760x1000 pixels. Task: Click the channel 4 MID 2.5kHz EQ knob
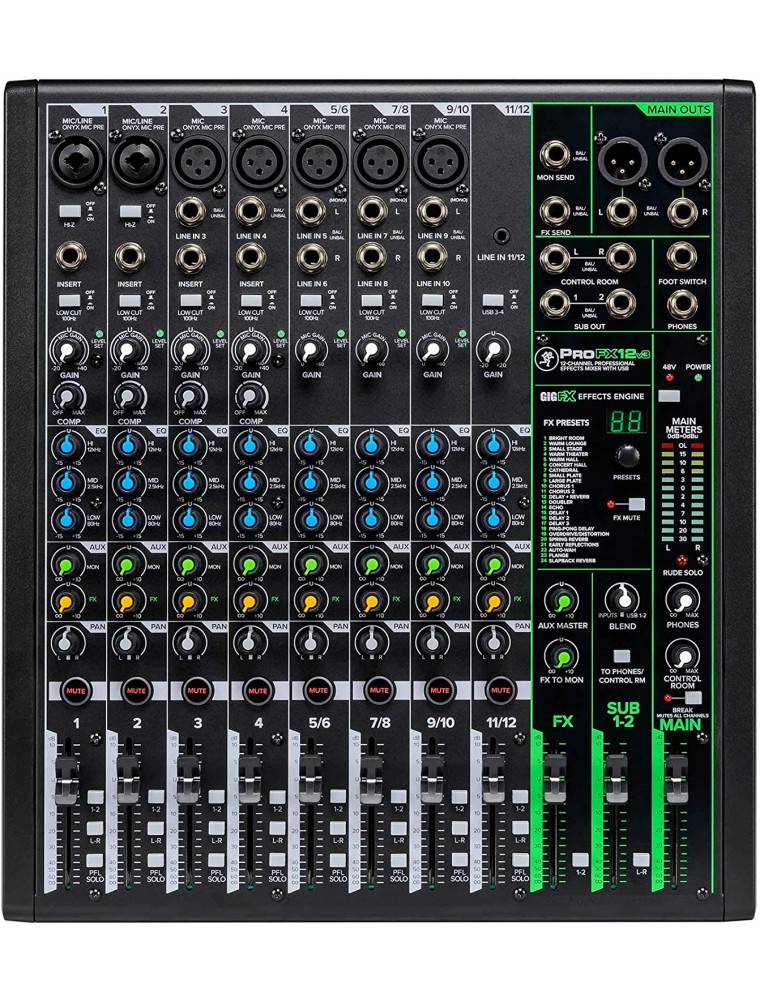[x=249, y=482]
